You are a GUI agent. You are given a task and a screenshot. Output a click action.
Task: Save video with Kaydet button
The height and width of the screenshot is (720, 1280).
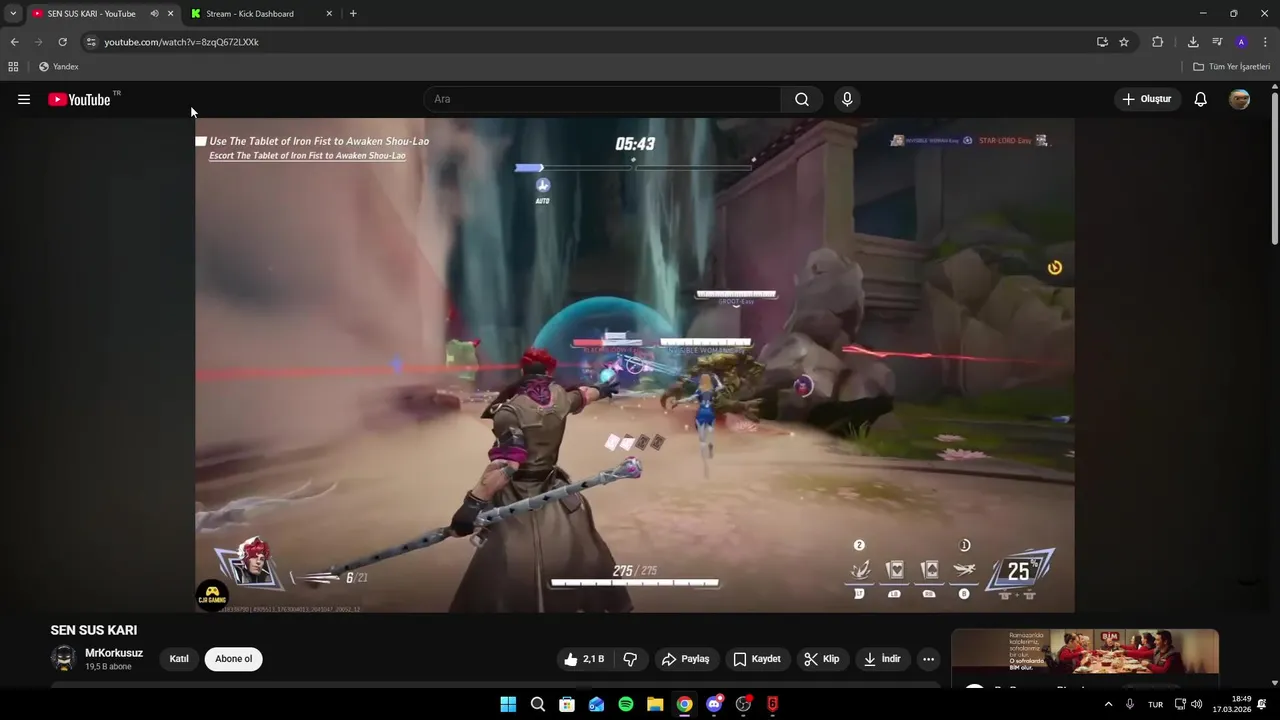[x=757, y=659]
